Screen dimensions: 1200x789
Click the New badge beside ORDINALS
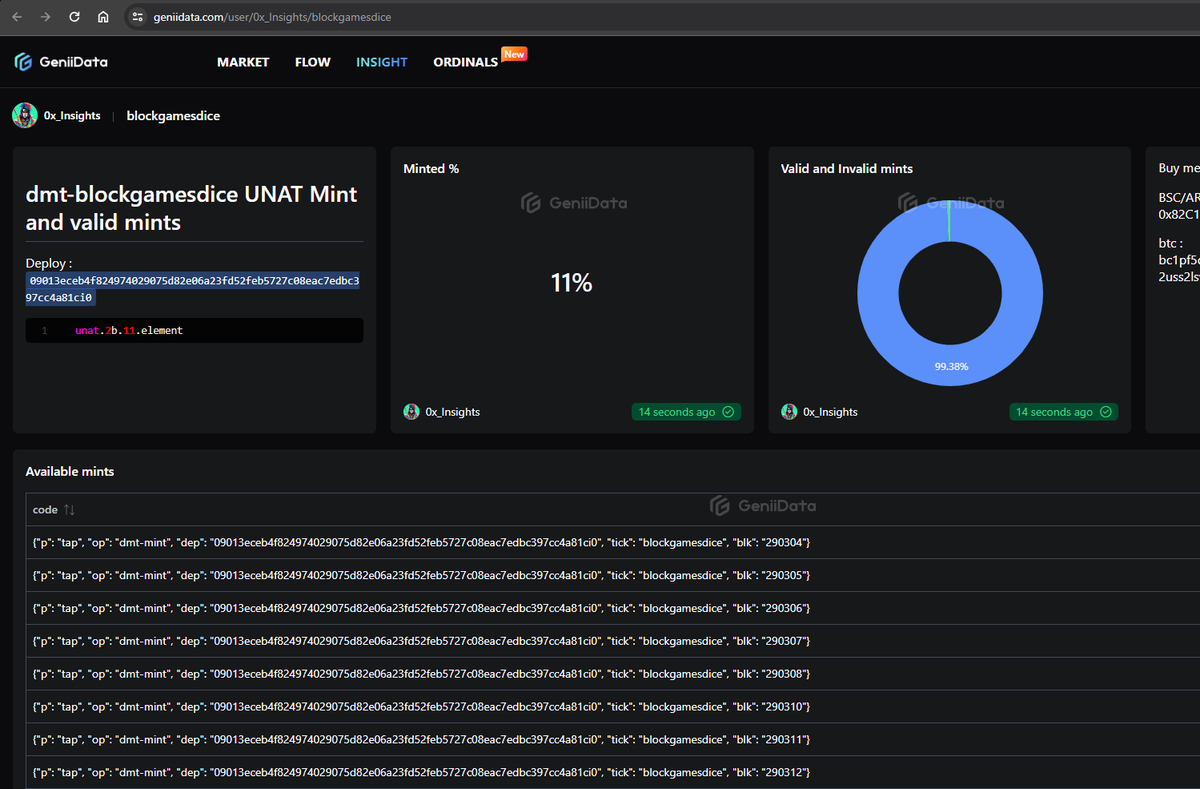514,54
